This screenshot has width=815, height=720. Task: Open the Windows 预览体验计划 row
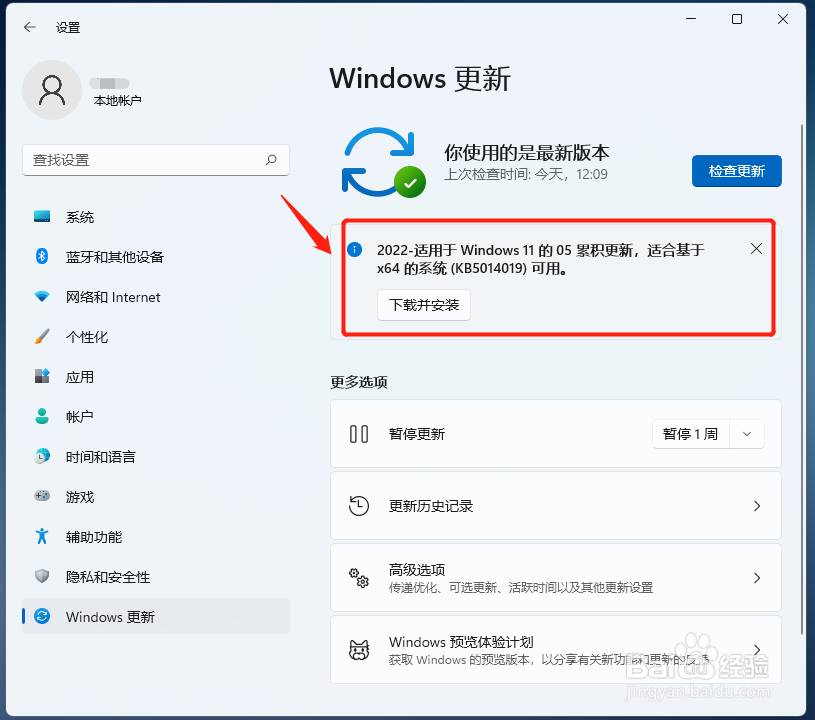[556, 649]
